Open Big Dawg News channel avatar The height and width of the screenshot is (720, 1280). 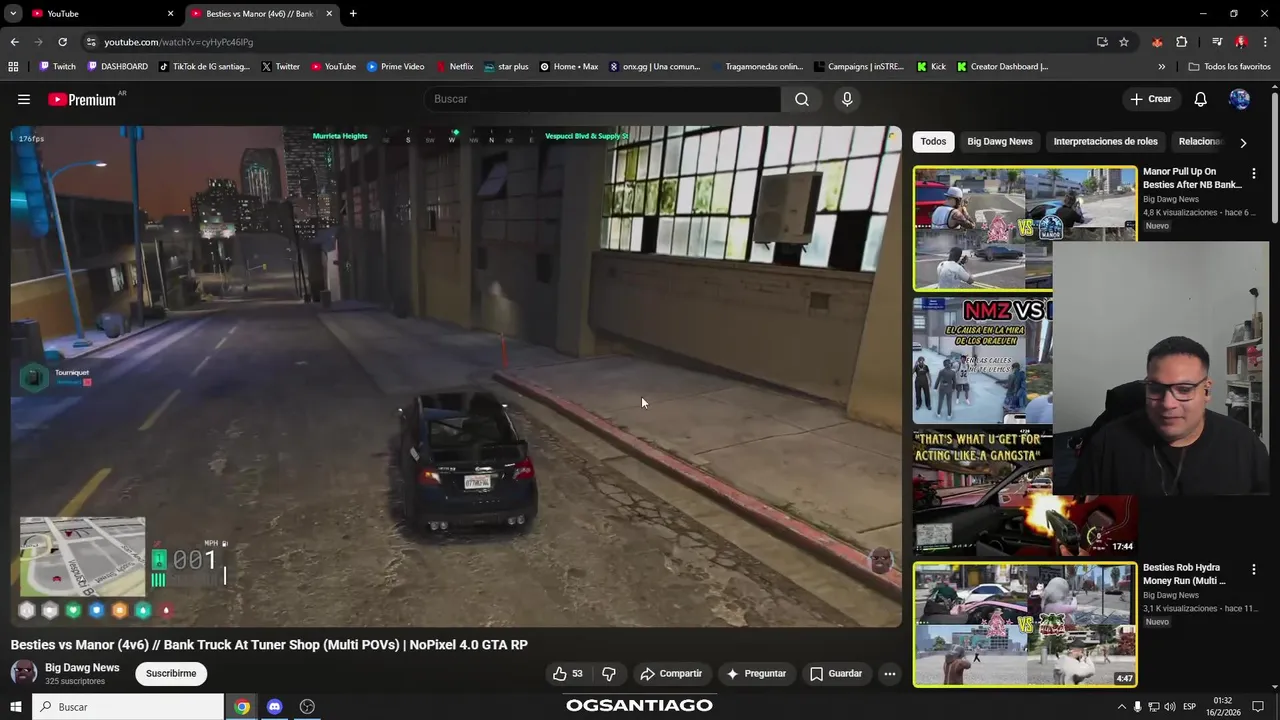pyautogui.click(x=24, y=673)
